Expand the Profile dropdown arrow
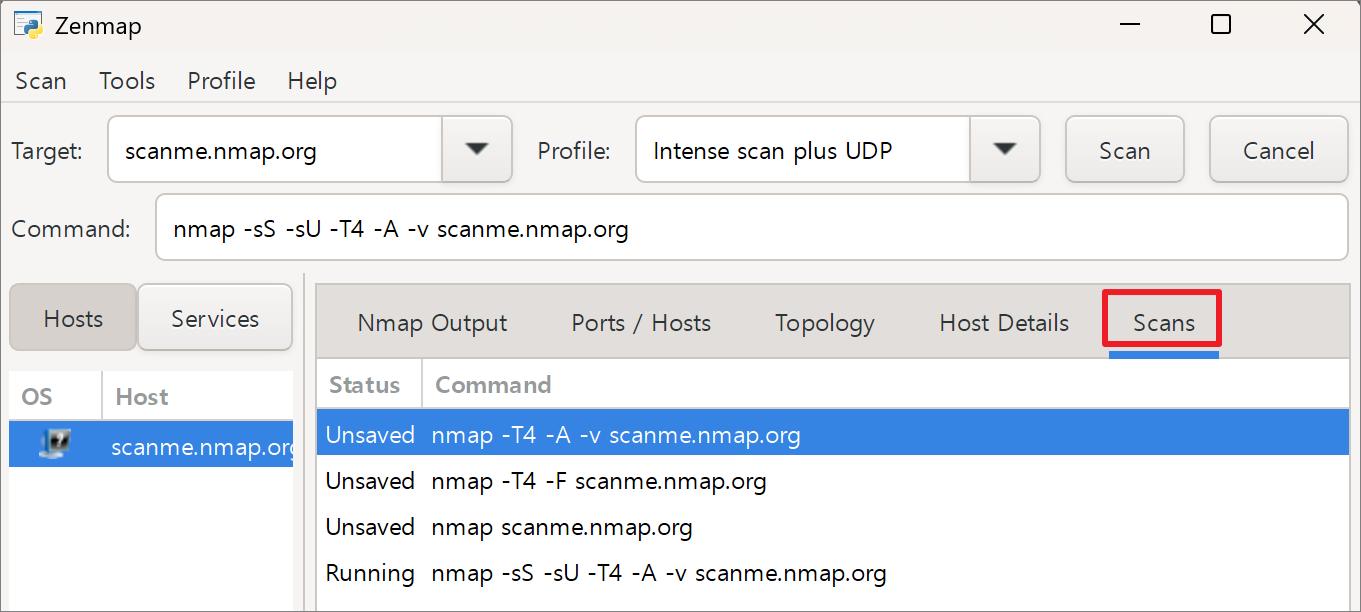 pyautogui.click(x=1005, y=150)
